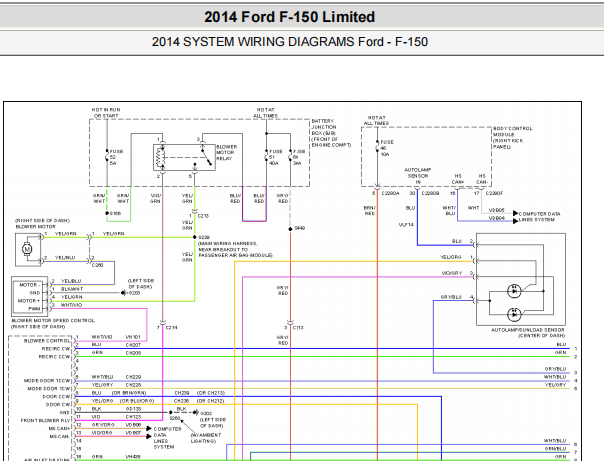Click the relay switch contact symbol

tap(206, 157)
